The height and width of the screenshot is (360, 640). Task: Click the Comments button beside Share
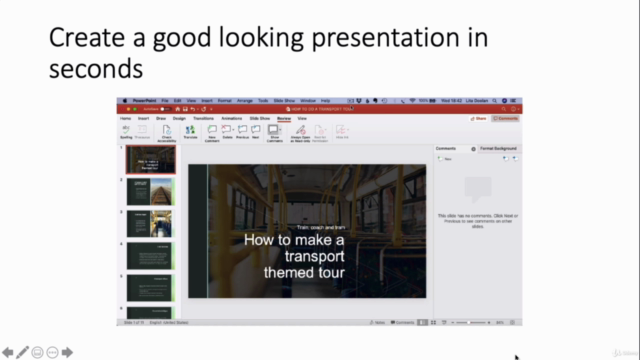(505, 118)
